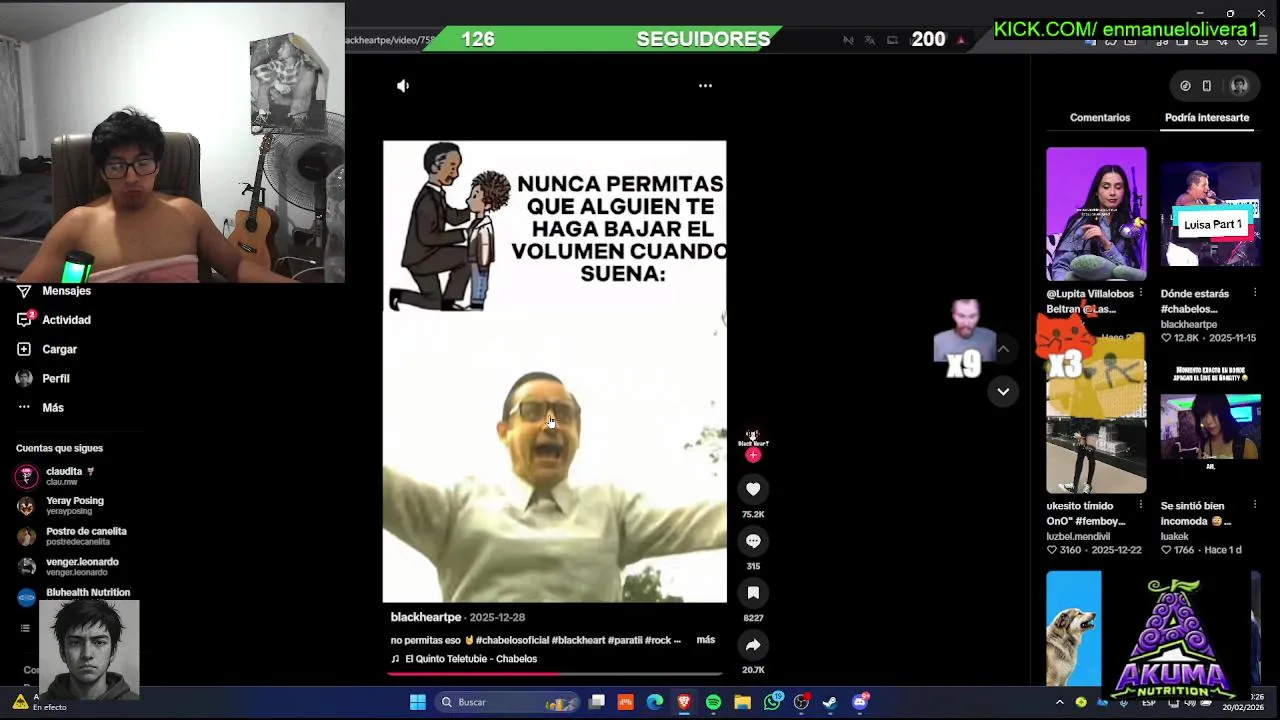Share the video with the arrow icon

tap(753, 645)
